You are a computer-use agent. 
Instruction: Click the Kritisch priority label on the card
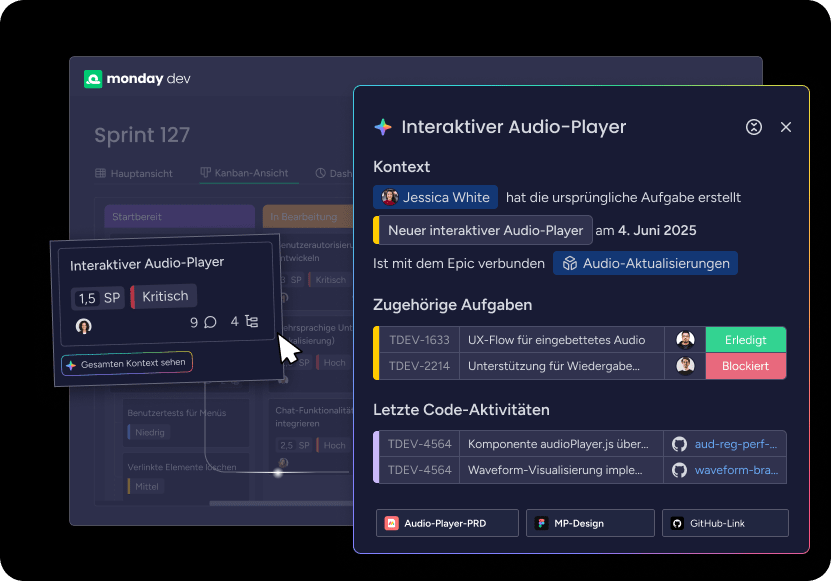pyautogui.click(x=166, y=296)
